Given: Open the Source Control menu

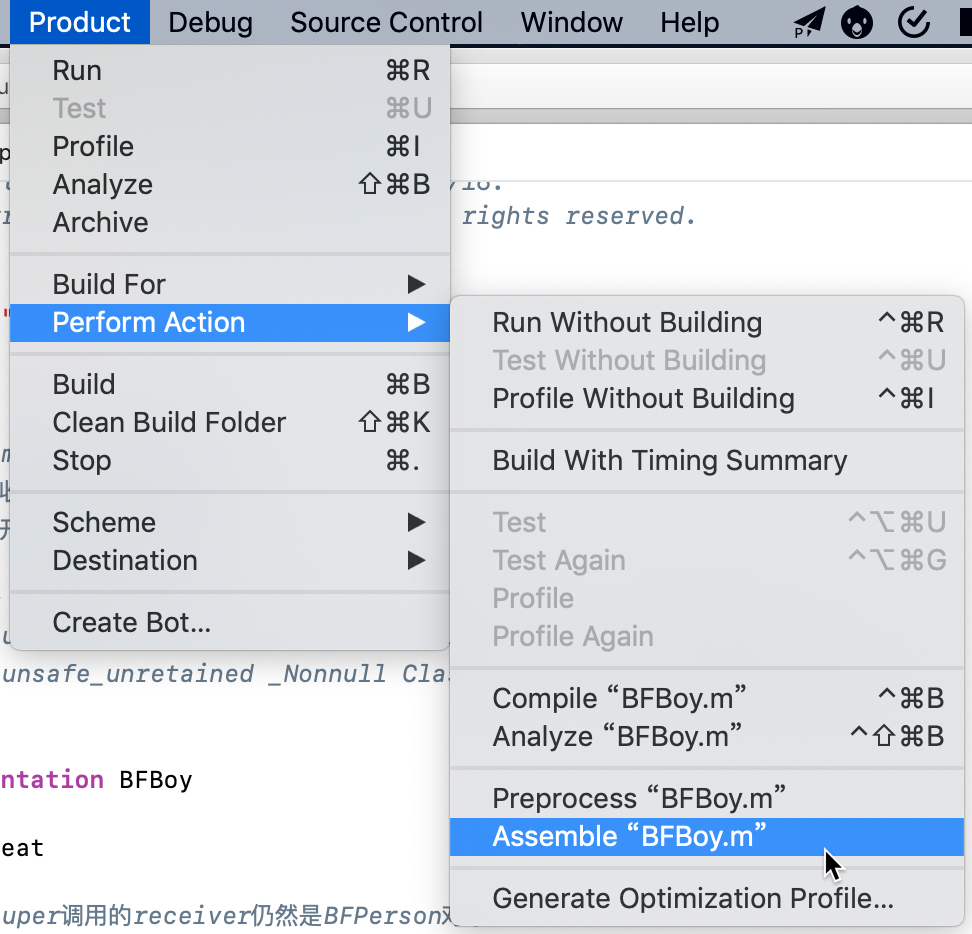Looking at the screenshot, I should (x=386, y=22).
